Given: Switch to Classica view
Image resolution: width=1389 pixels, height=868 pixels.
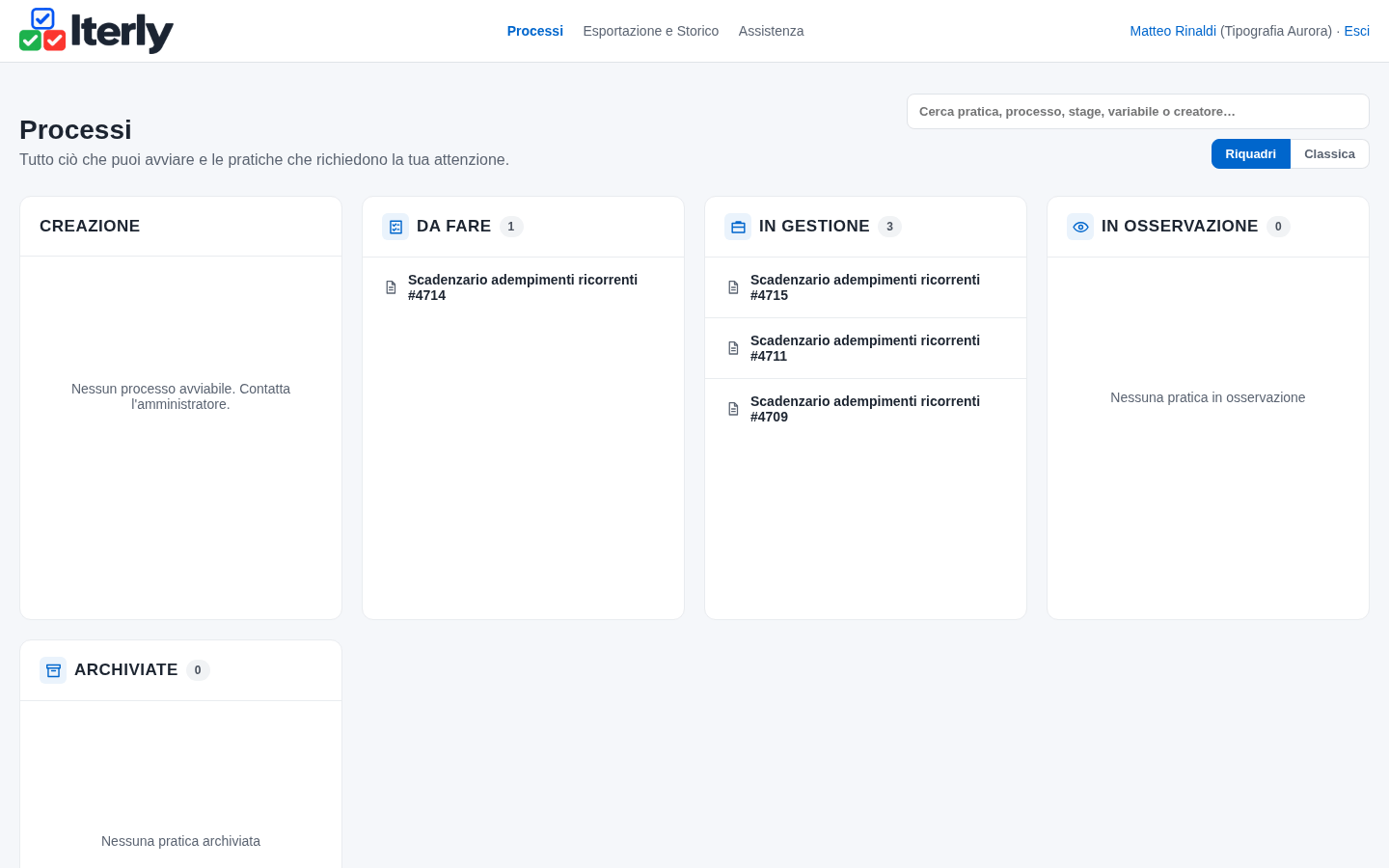Looking at the screenshot, I should (x=1329, y=154).
